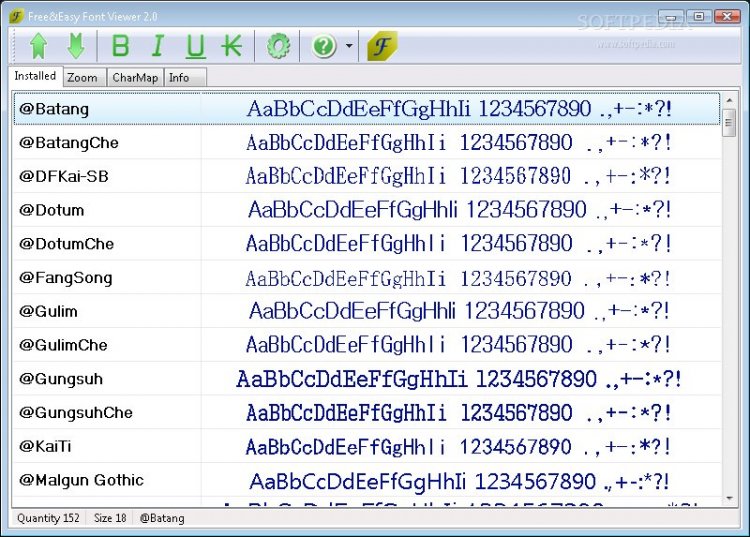
Task: Maximize the Font Viewer window
Action: pyautogui.click(x=698, y=17)
